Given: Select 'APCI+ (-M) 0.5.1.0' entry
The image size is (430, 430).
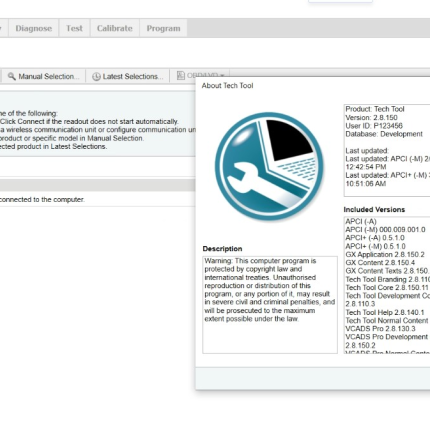Looking at the screenshot, I should point(375,246).
